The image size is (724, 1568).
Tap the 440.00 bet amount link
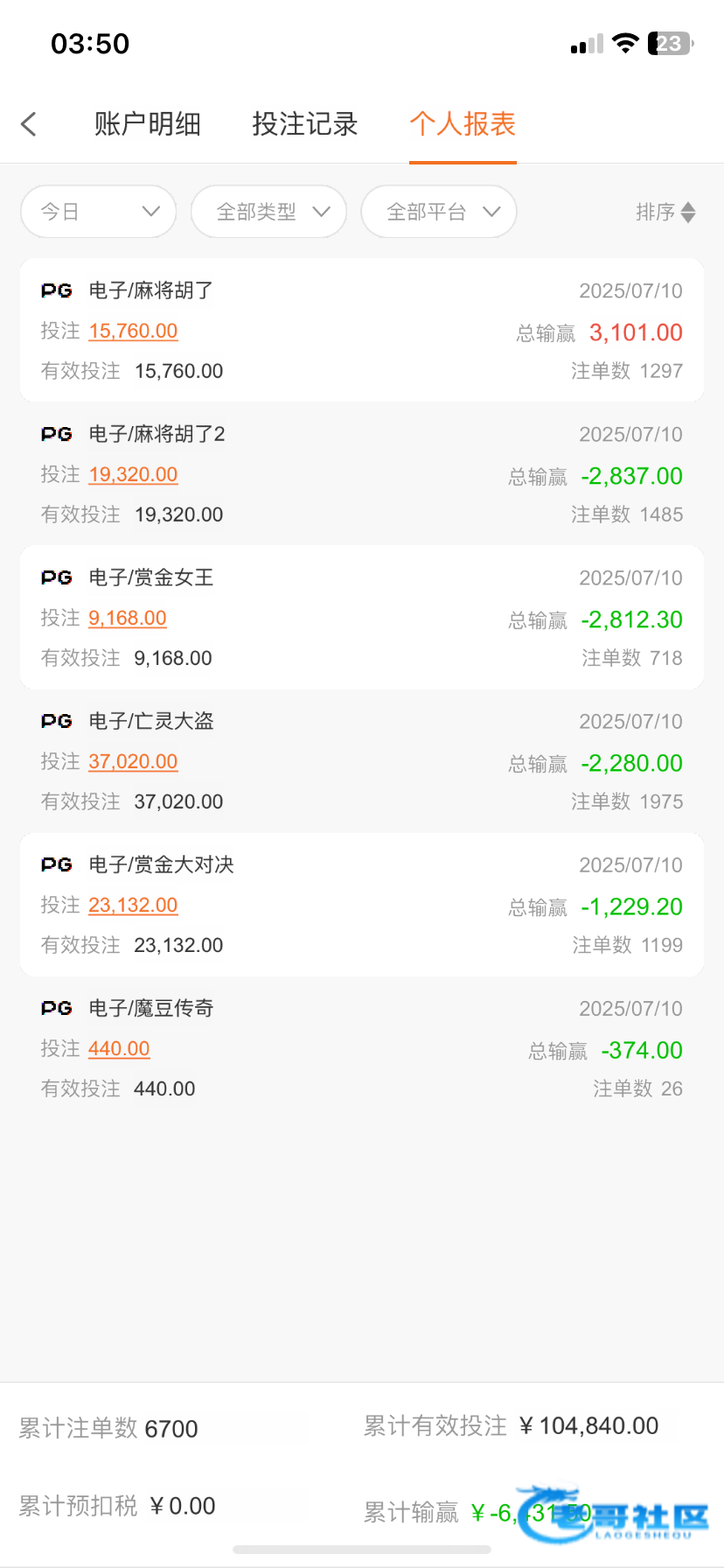(x=119, y=1049)
